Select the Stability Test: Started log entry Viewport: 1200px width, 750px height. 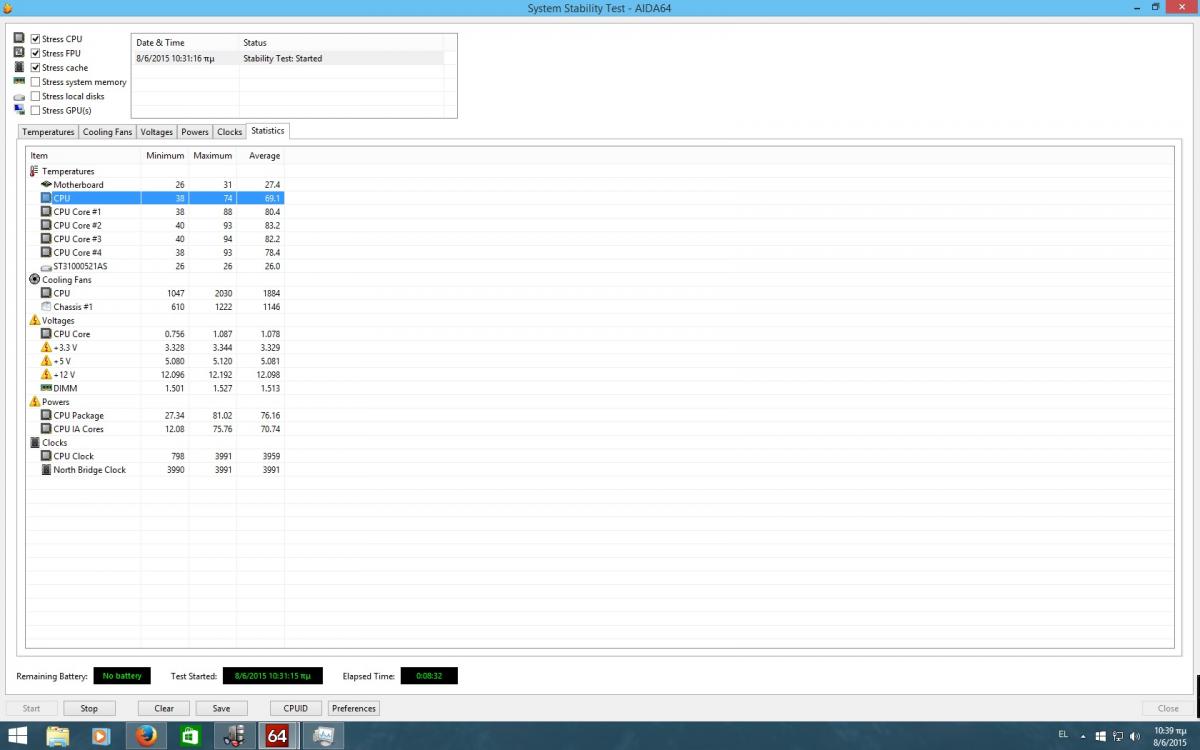(x=288, y=59)
